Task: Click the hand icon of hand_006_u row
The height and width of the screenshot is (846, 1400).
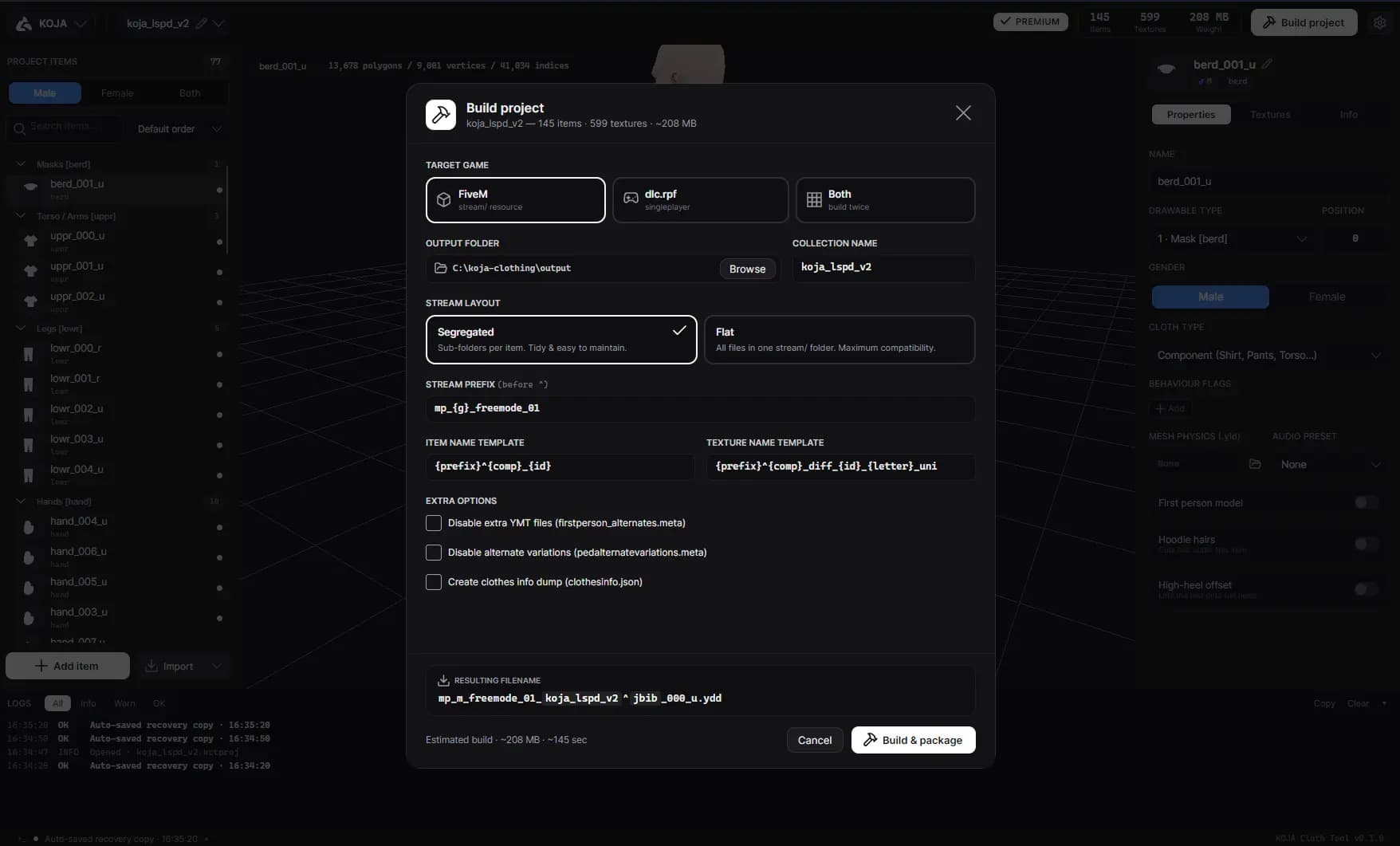Action: pos(29,557)
